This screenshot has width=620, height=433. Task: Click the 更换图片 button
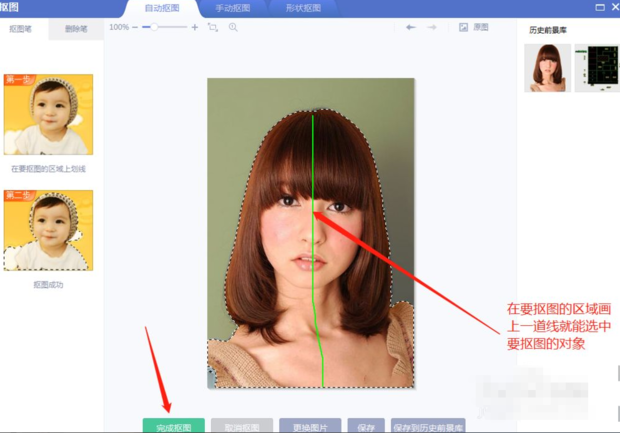click(310, 425)
